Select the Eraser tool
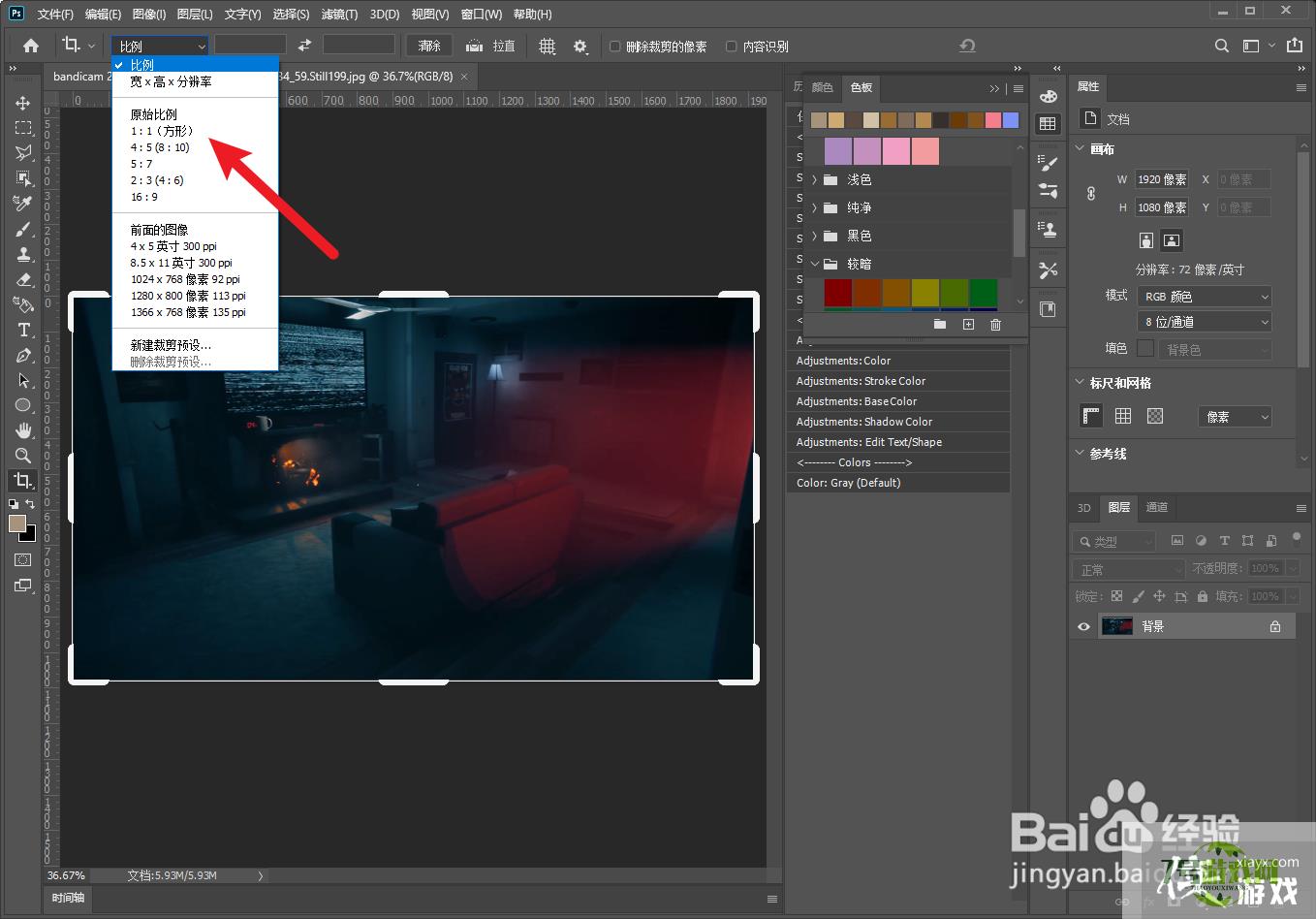Screen dimensions: 1316x919 coord(22,279)
